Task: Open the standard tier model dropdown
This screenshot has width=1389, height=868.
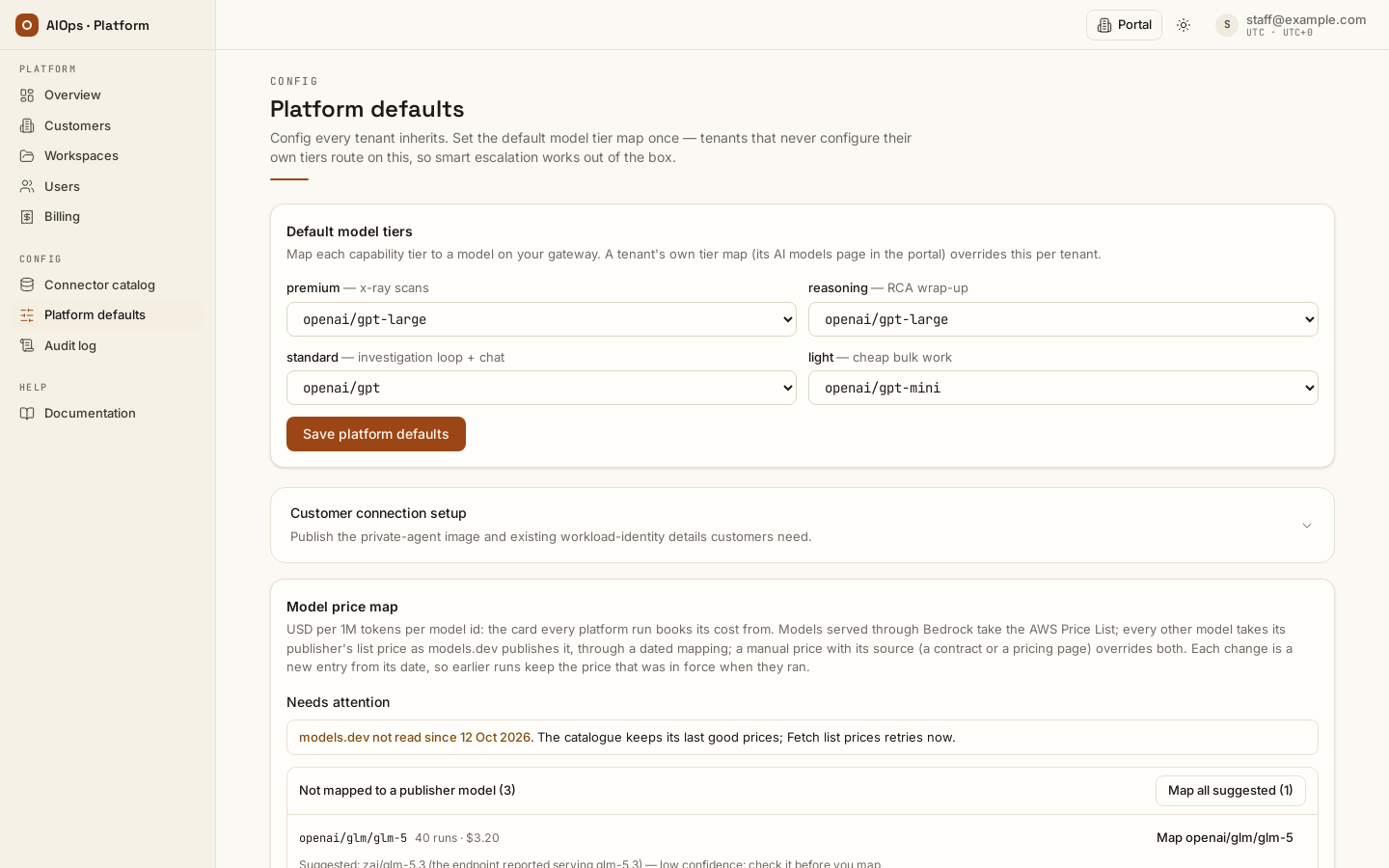Action: [541, 388]
